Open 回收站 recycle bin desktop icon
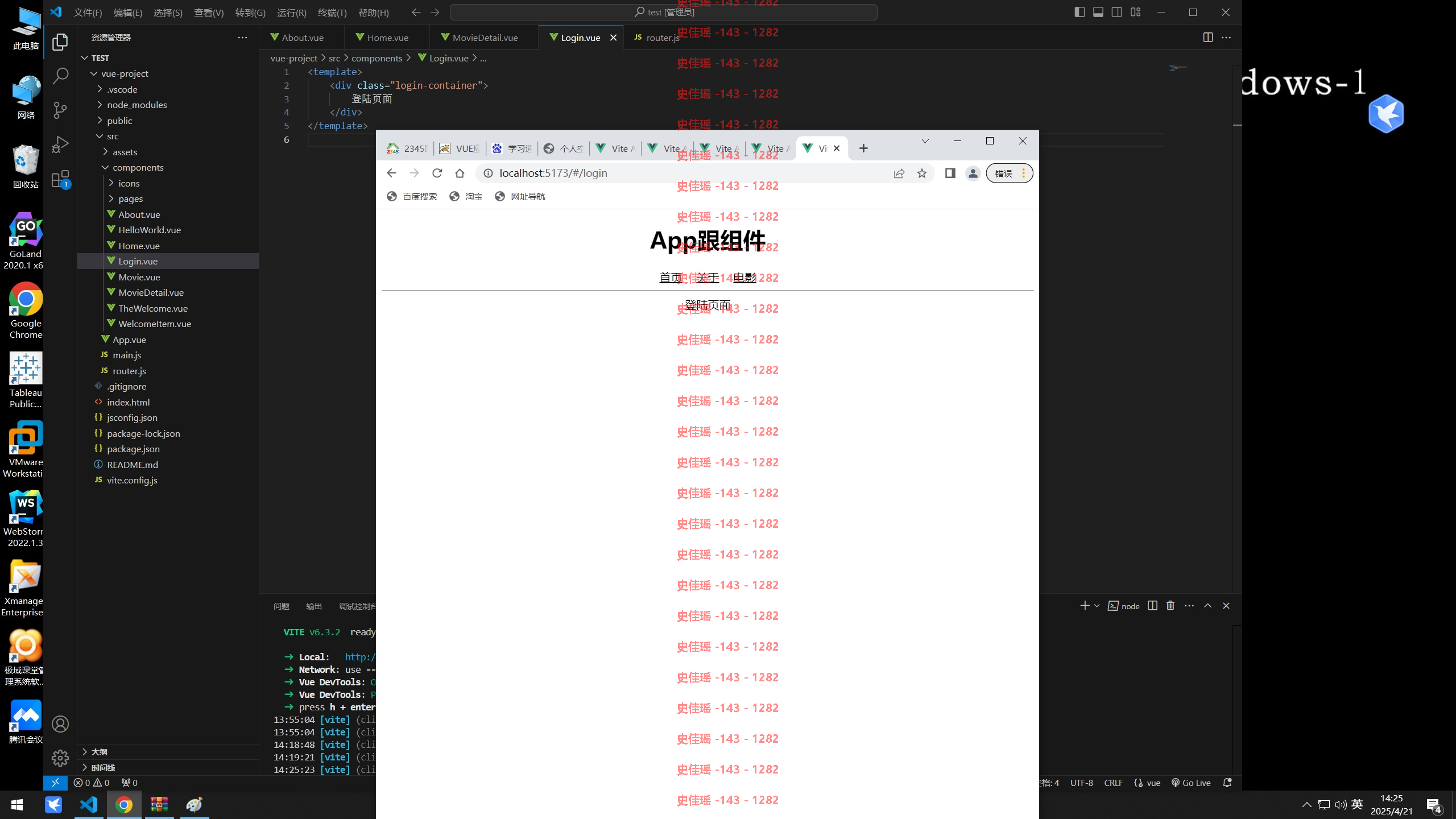 (x=26, y=166)
